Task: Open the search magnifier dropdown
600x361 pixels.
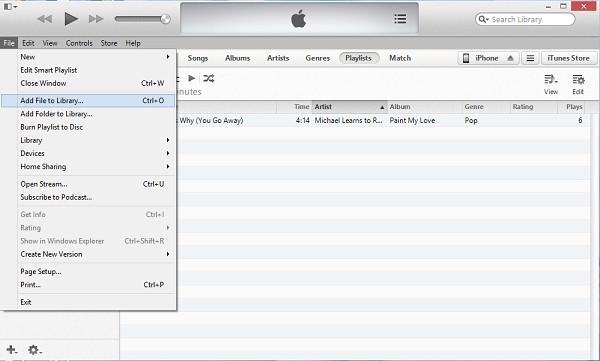Action: click(484, 19)
